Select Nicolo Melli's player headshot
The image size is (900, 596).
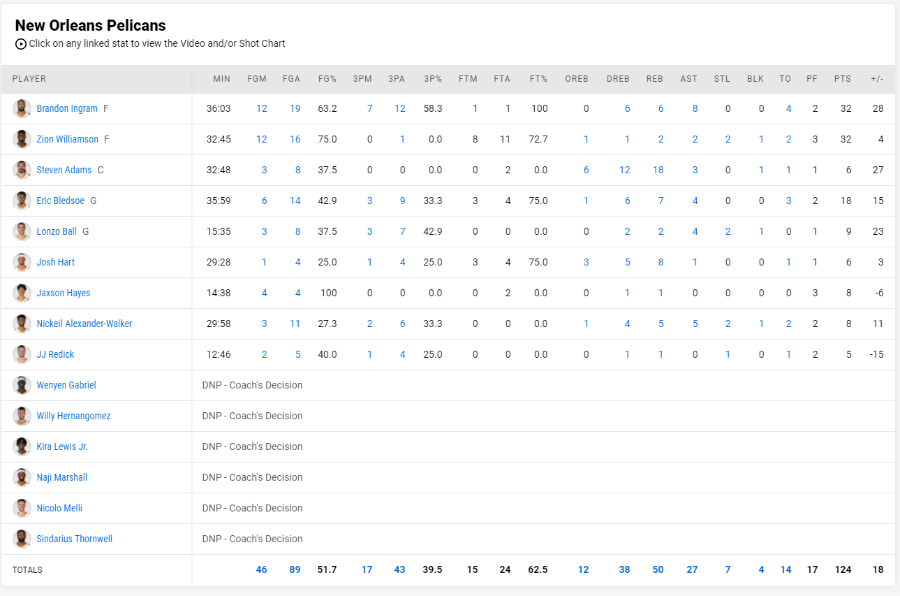coord(22,508)
